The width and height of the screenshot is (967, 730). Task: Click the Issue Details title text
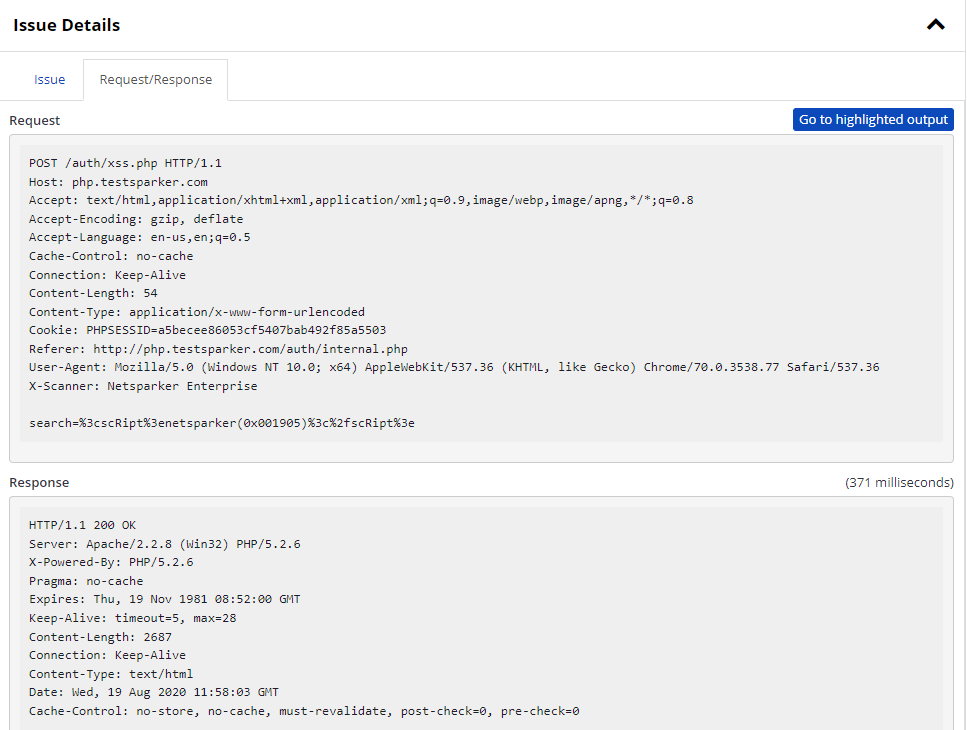click(x=66, y=24)
